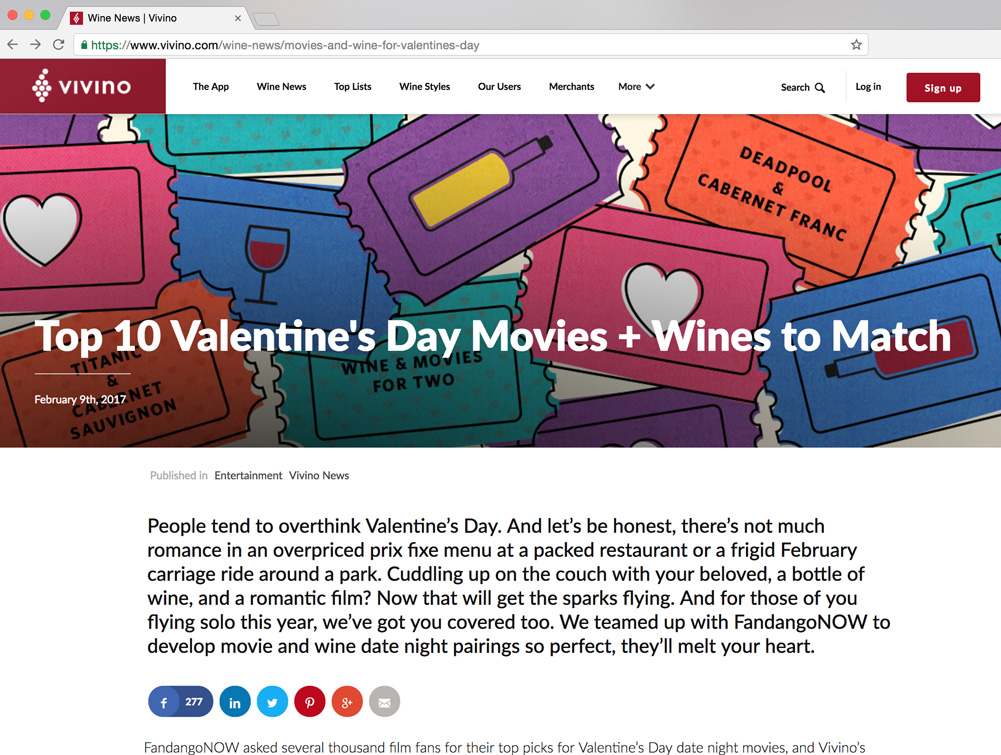Open the Top Lists menu item
Image resolution: width=1001 pixels, height=755 pixels.
(352, 86)
